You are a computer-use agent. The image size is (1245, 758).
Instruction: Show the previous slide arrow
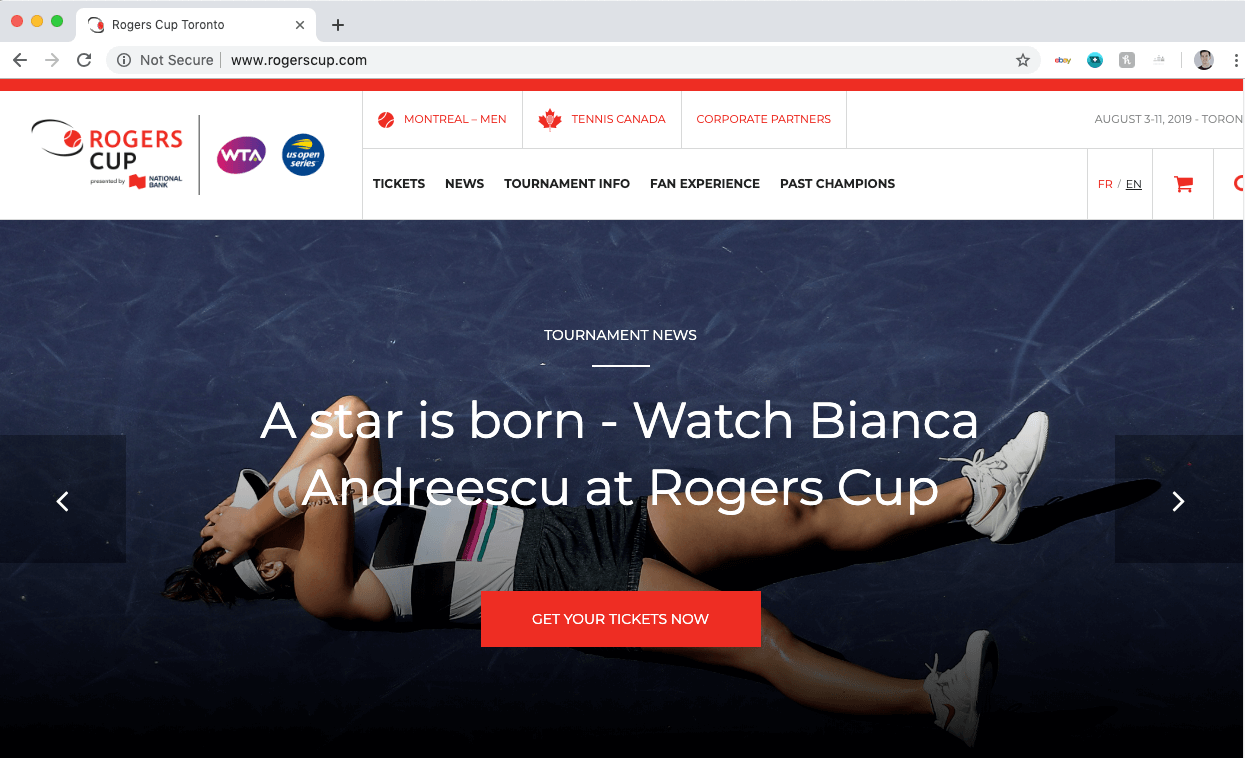[x=62, y=501]
